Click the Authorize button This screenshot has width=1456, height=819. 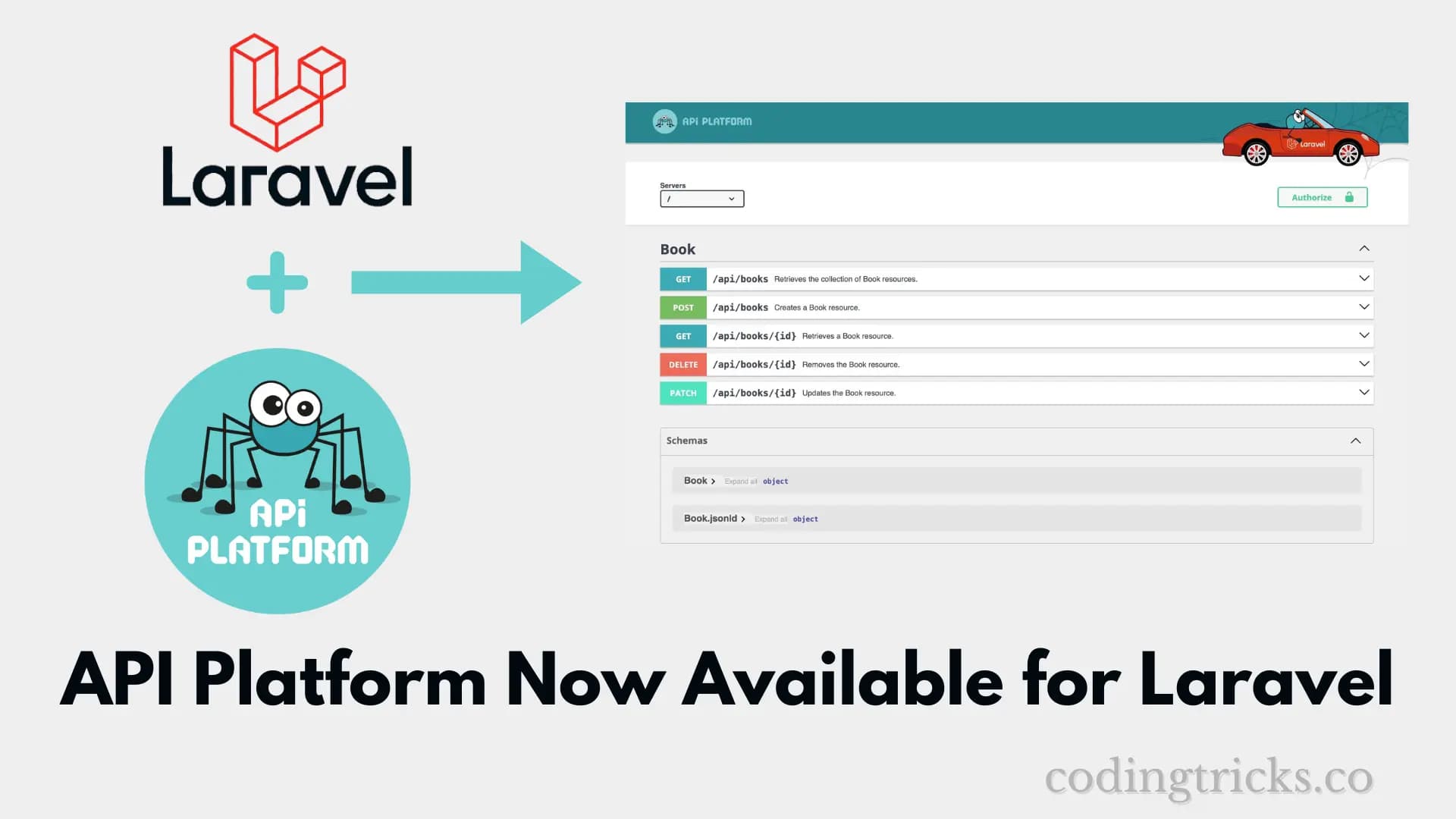[x=1321, y=196]
